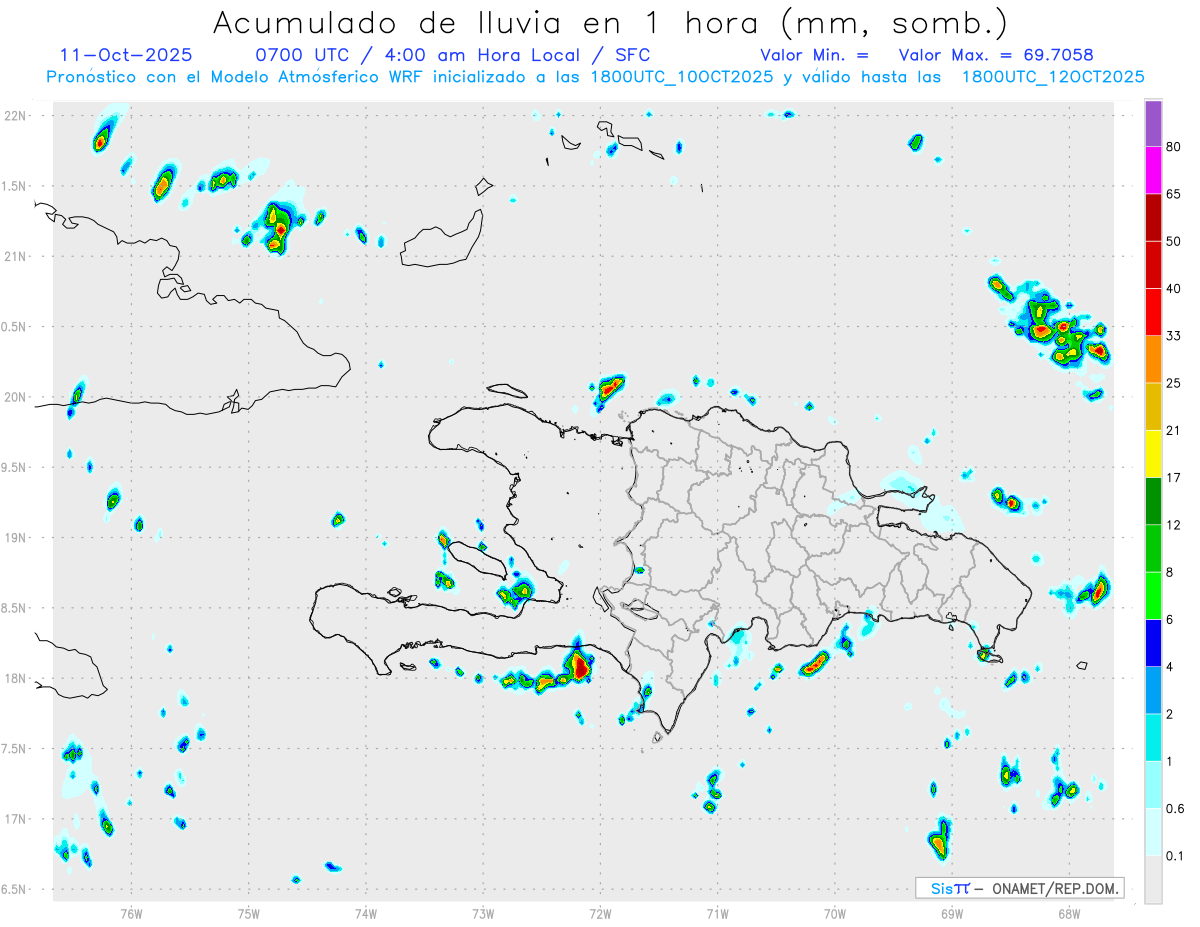Click the legend value '0.6'
This screenshot has height=927, width=1200.
point(1175,809)
